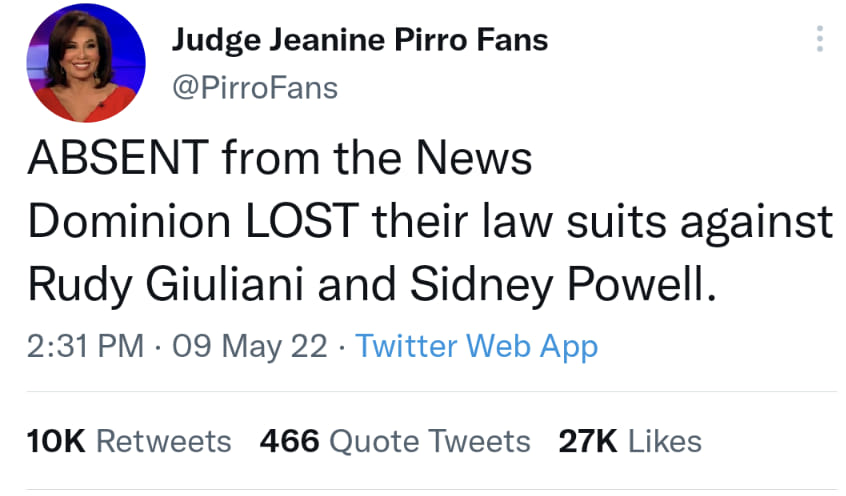The width and height of the screenshot is (846, 496).
Task: Click the 09 May 22 date
Action: click(x=250, y=347)
